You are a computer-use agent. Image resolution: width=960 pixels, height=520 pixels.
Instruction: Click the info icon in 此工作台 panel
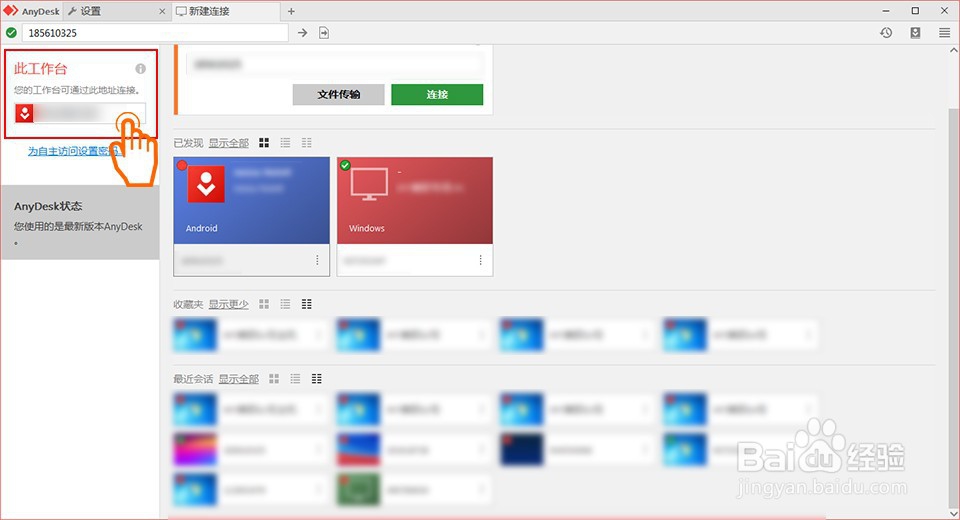(141, 69)
